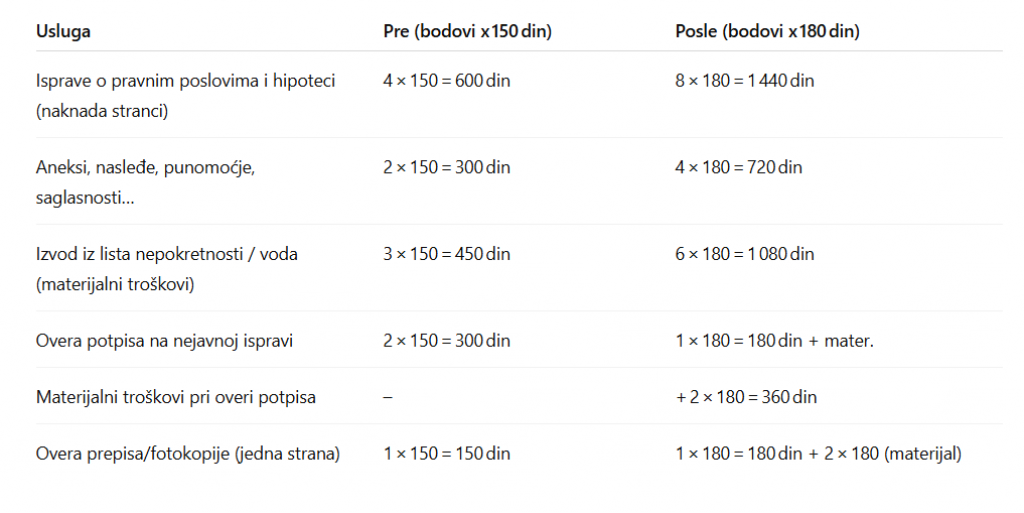Select the "Izvod iz lista nepokretnosti / voda" cell
The image size is (1024, 513).
167,255
